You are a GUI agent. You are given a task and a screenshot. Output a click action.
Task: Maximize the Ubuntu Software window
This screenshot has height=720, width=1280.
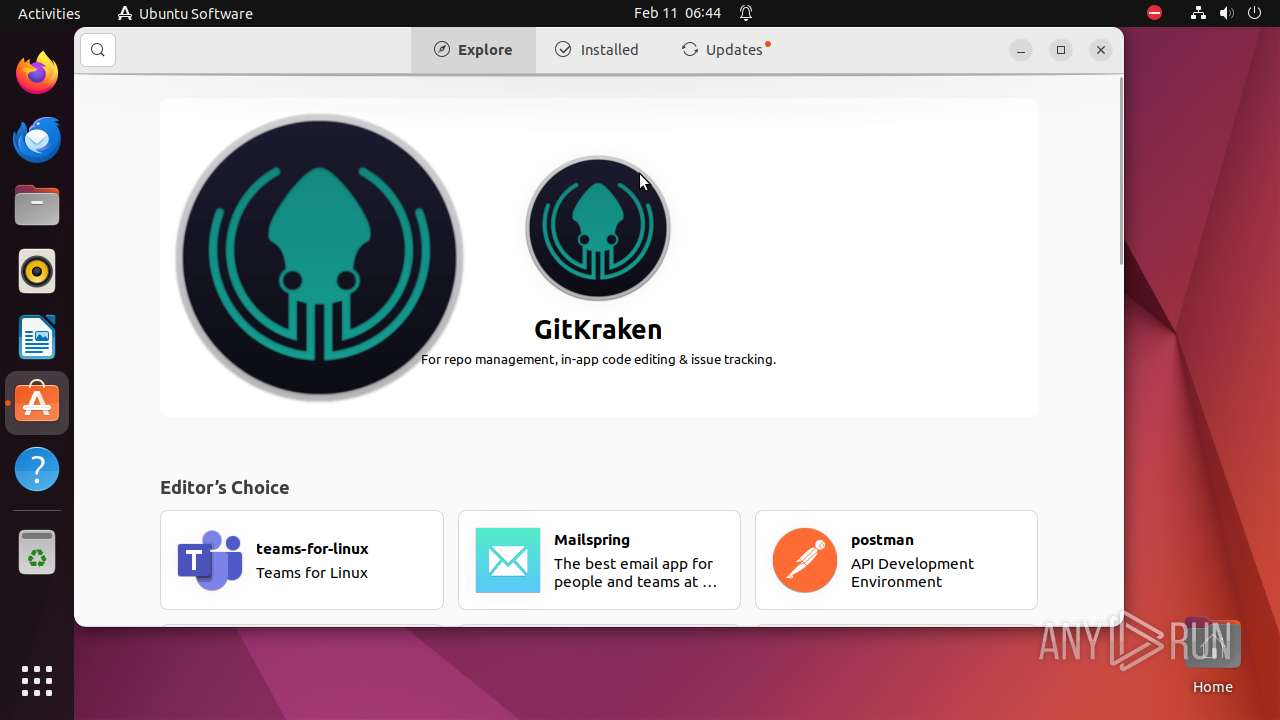coord(1061,50)
